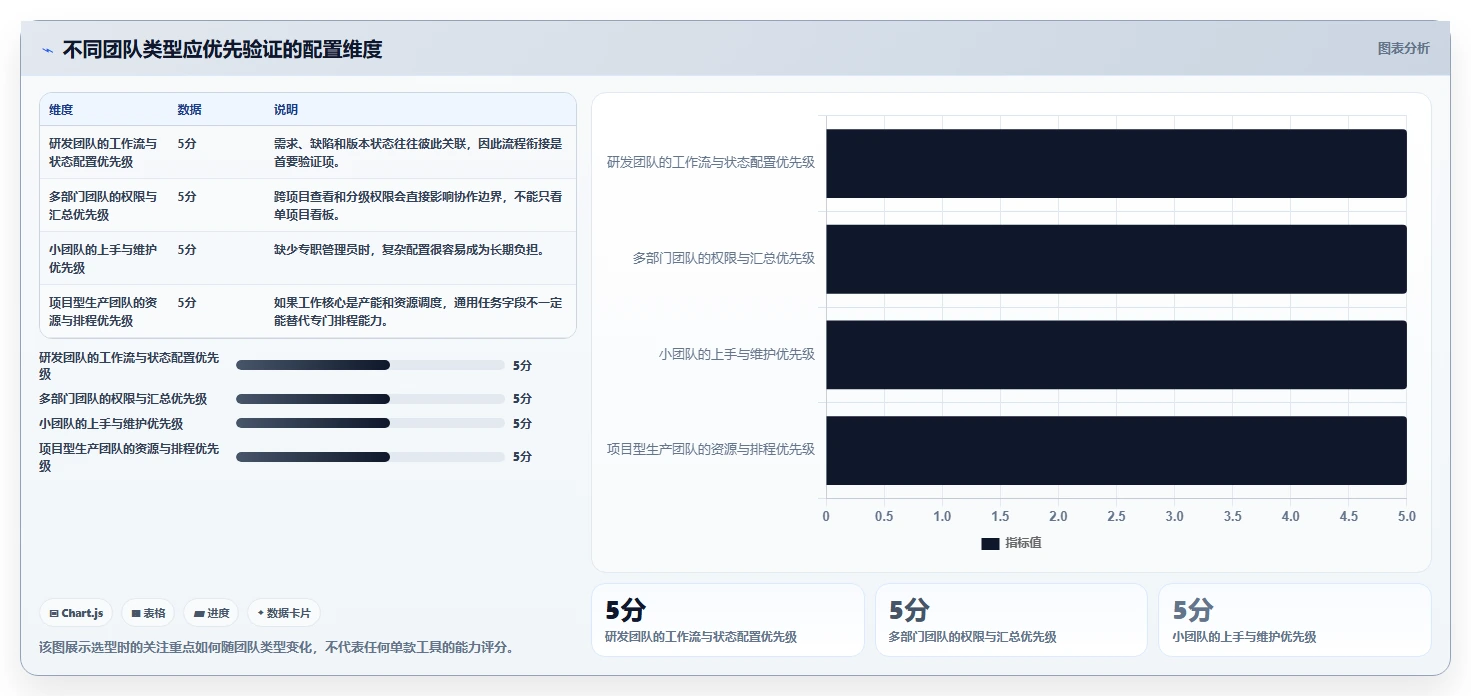
Task: Click the 5分 value after the 研发团队 progress bar
Action: coord(522,366)
